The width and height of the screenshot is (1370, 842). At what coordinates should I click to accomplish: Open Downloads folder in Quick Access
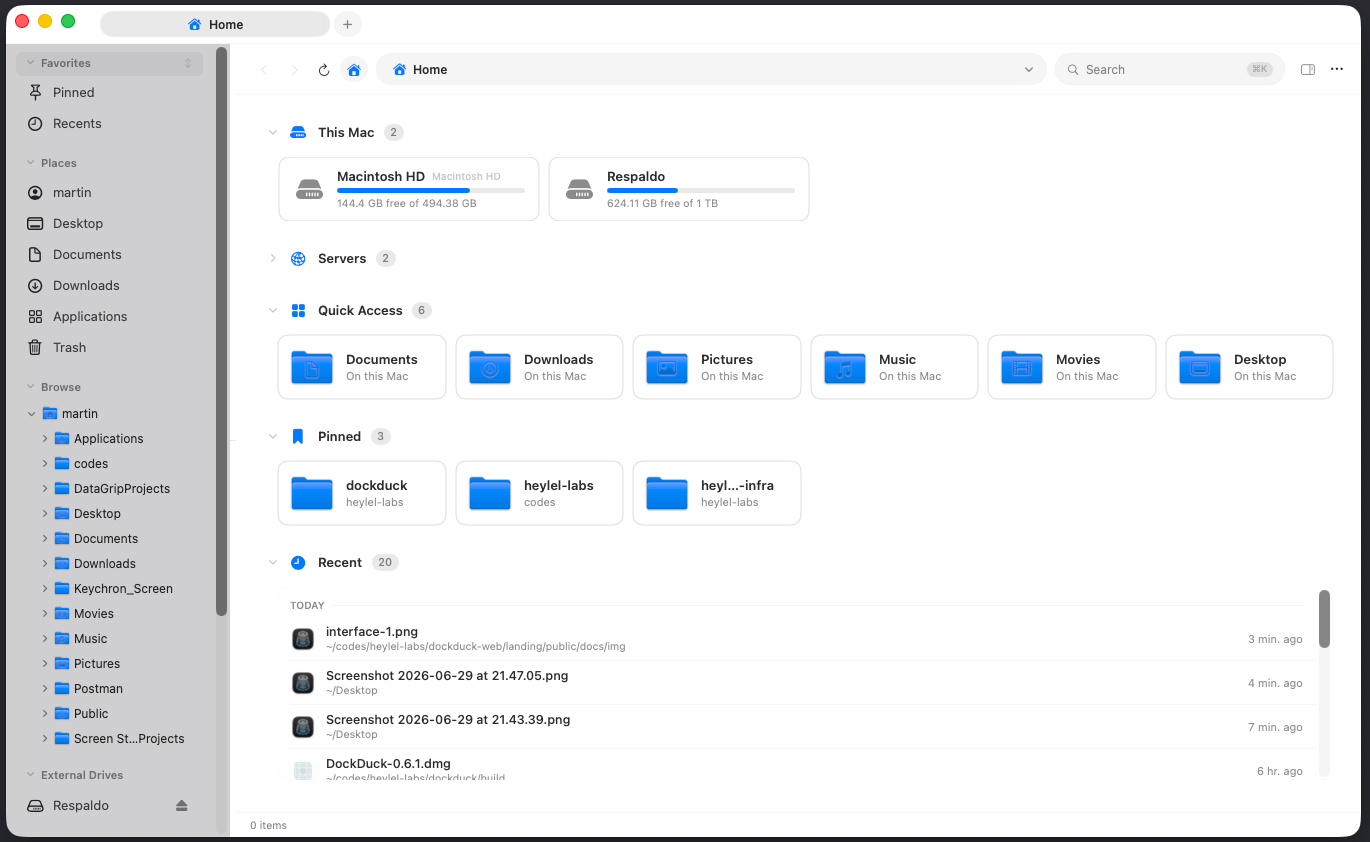539,367
